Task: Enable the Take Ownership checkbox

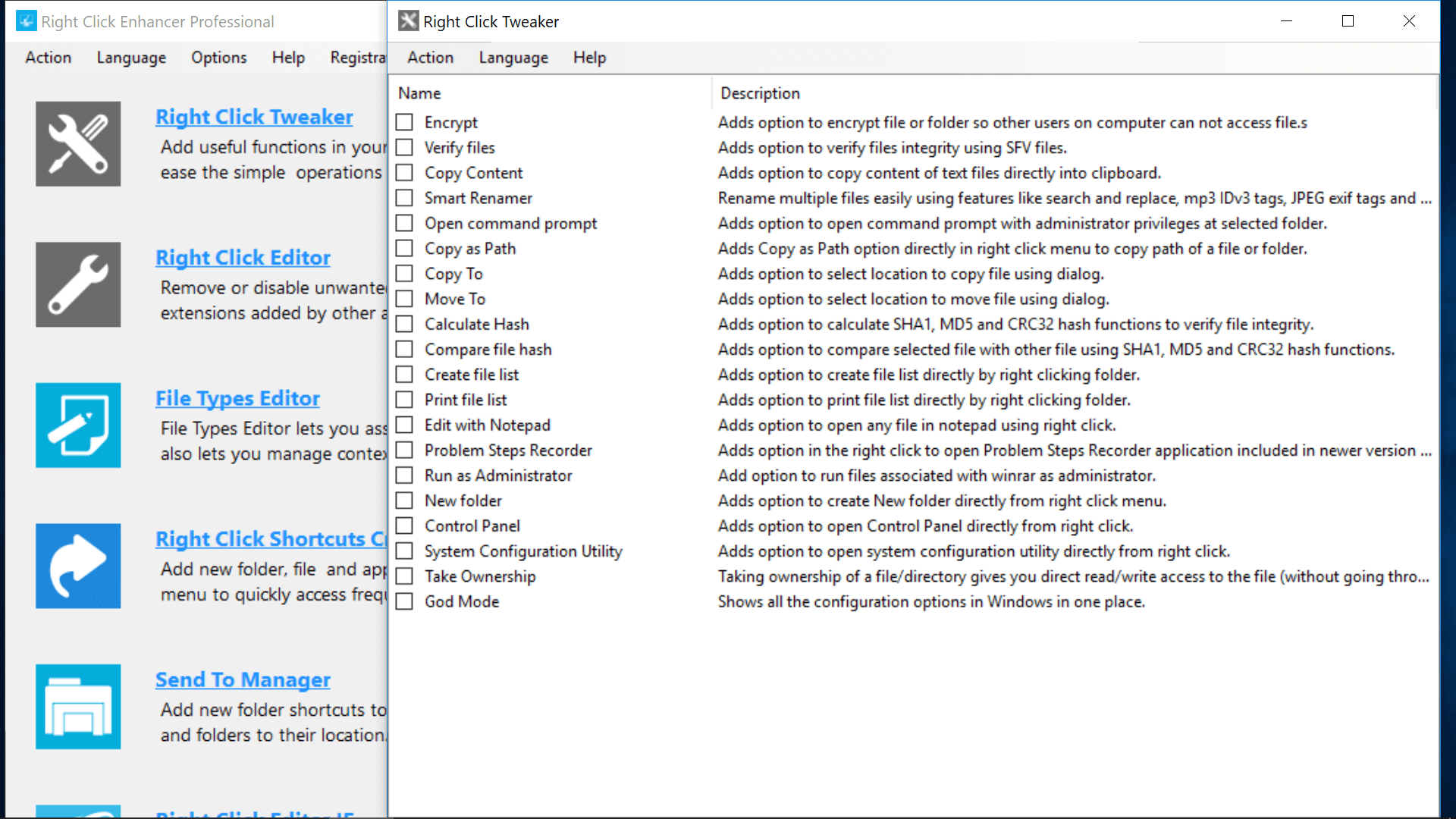Action: (x=405, y=576)
